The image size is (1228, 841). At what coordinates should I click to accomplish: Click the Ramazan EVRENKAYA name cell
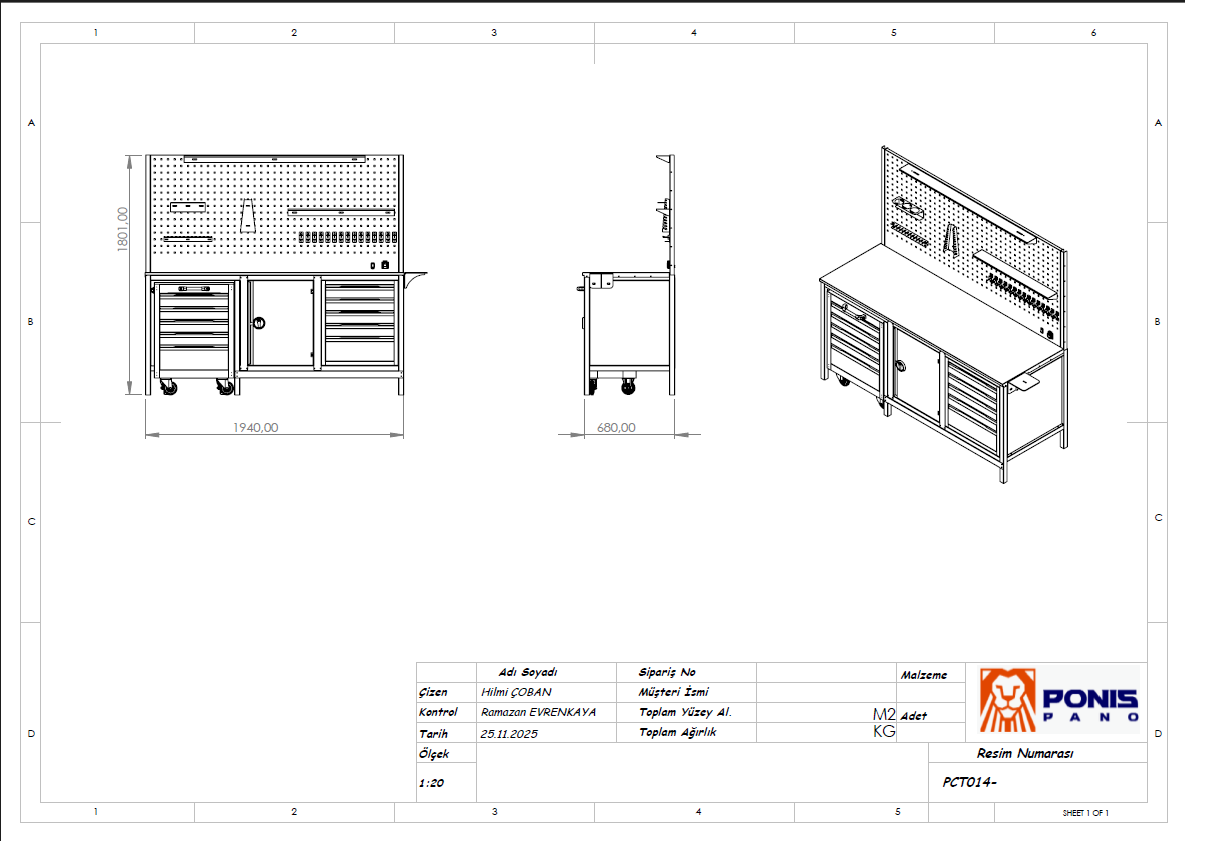click(538, 712)
